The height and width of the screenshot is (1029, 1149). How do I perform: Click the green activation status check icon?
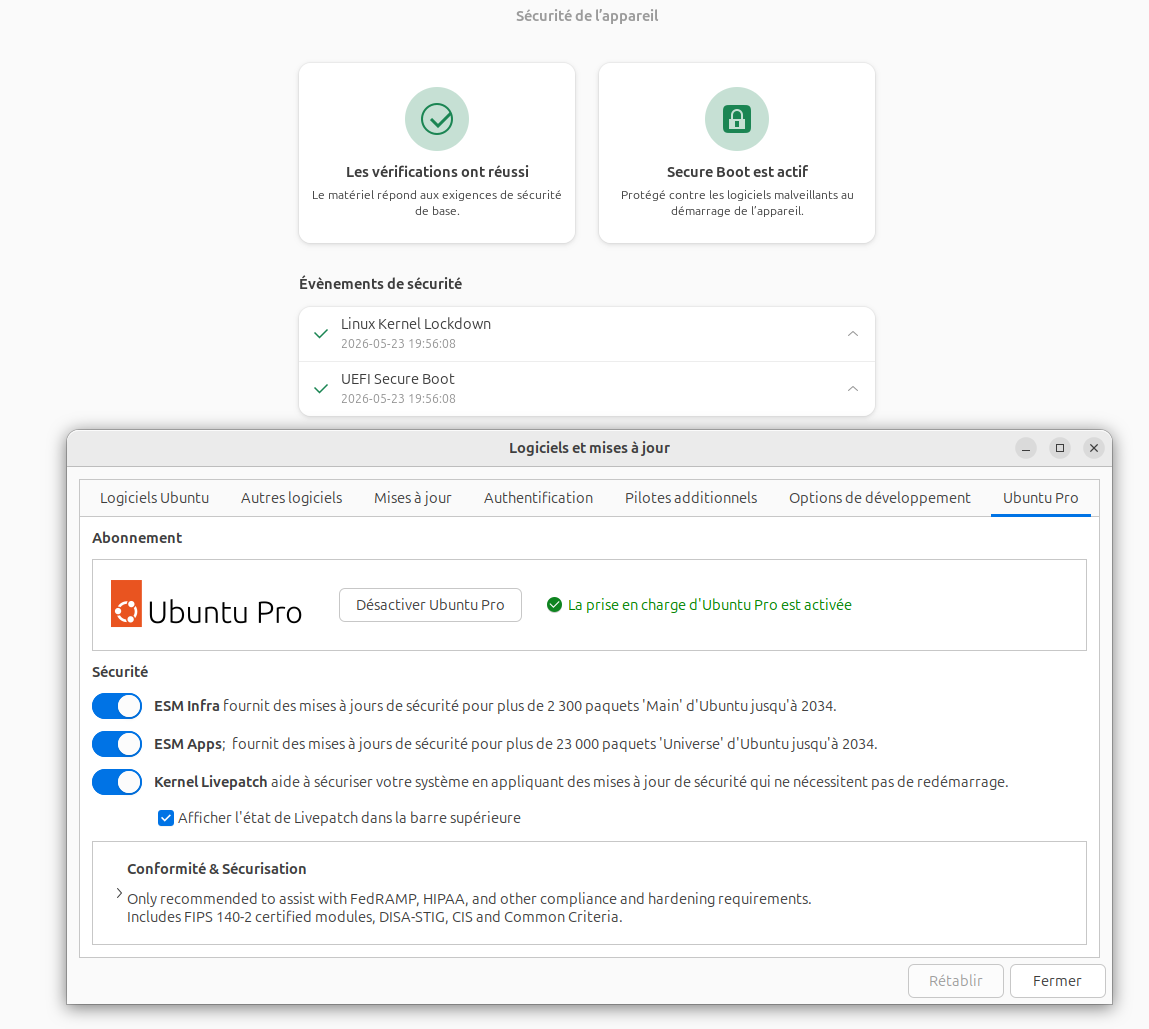pos(555,605)
